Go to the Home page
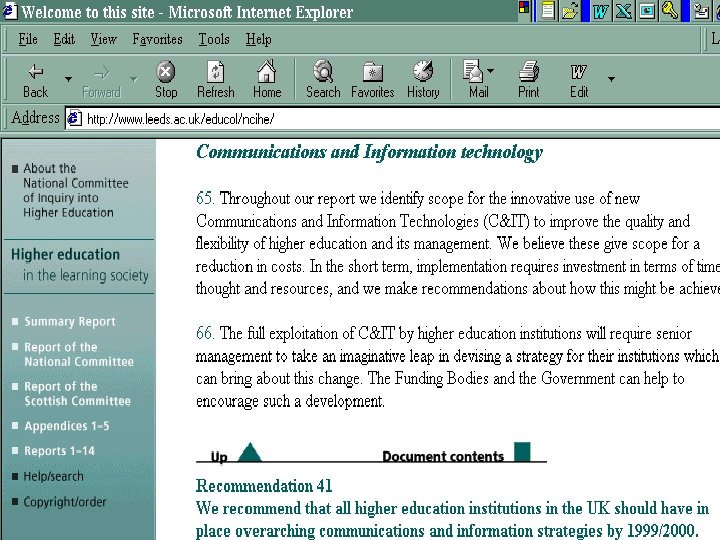The height and width of the screenshot is (540, 720). coord(267,79)
